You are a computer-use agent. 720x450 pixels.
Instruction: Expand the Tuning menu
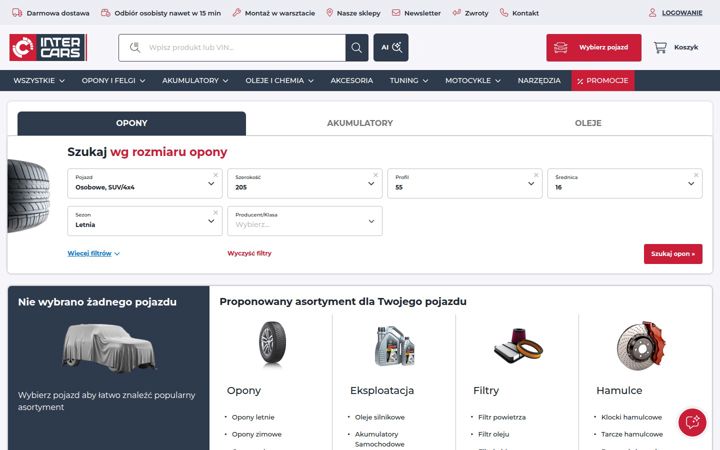(409, 80)
